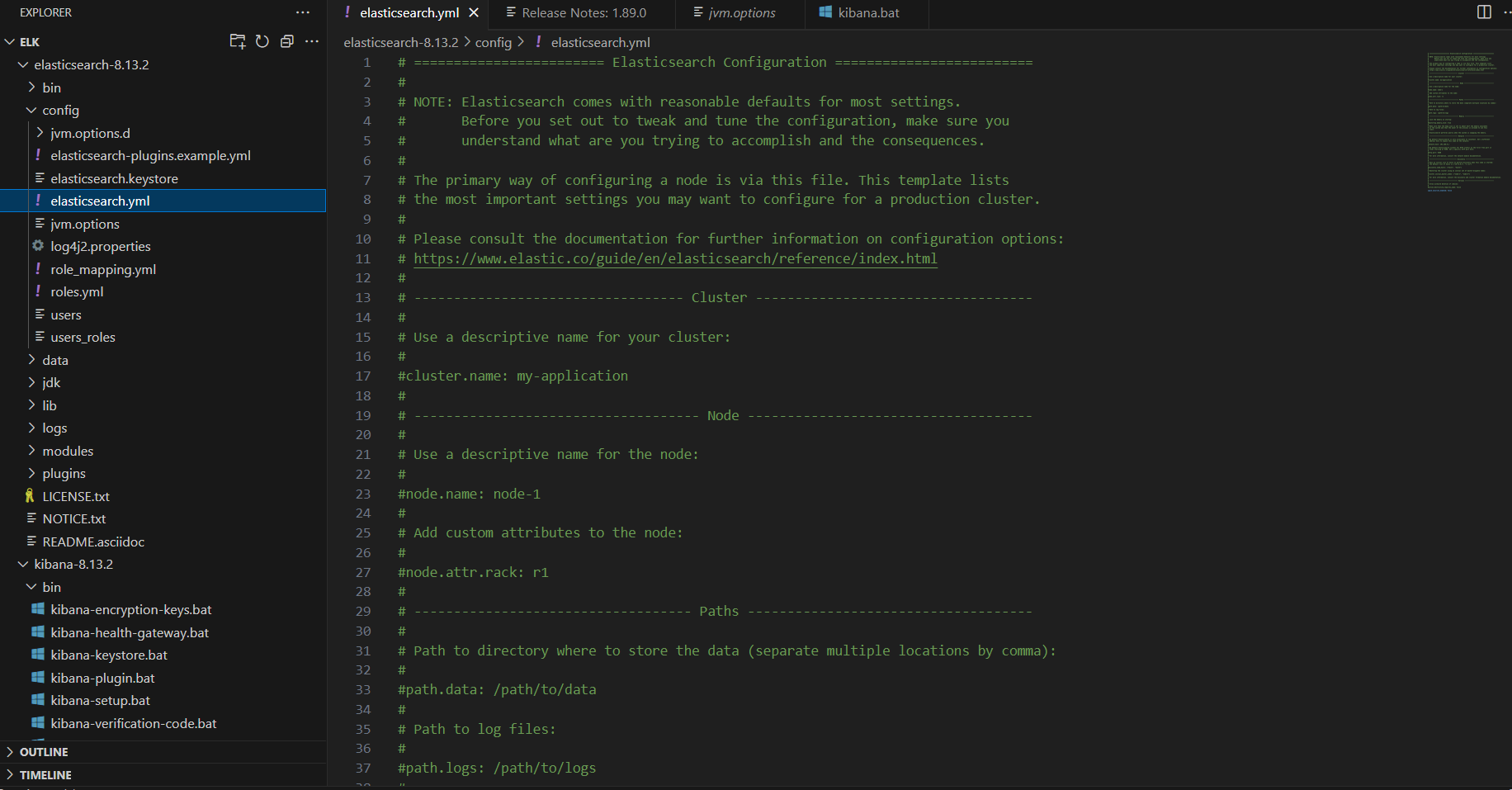Click elasticsearch.yml in the breadcrumb path
Viewport: 1512px width, 790px height.
coord(601,42)
